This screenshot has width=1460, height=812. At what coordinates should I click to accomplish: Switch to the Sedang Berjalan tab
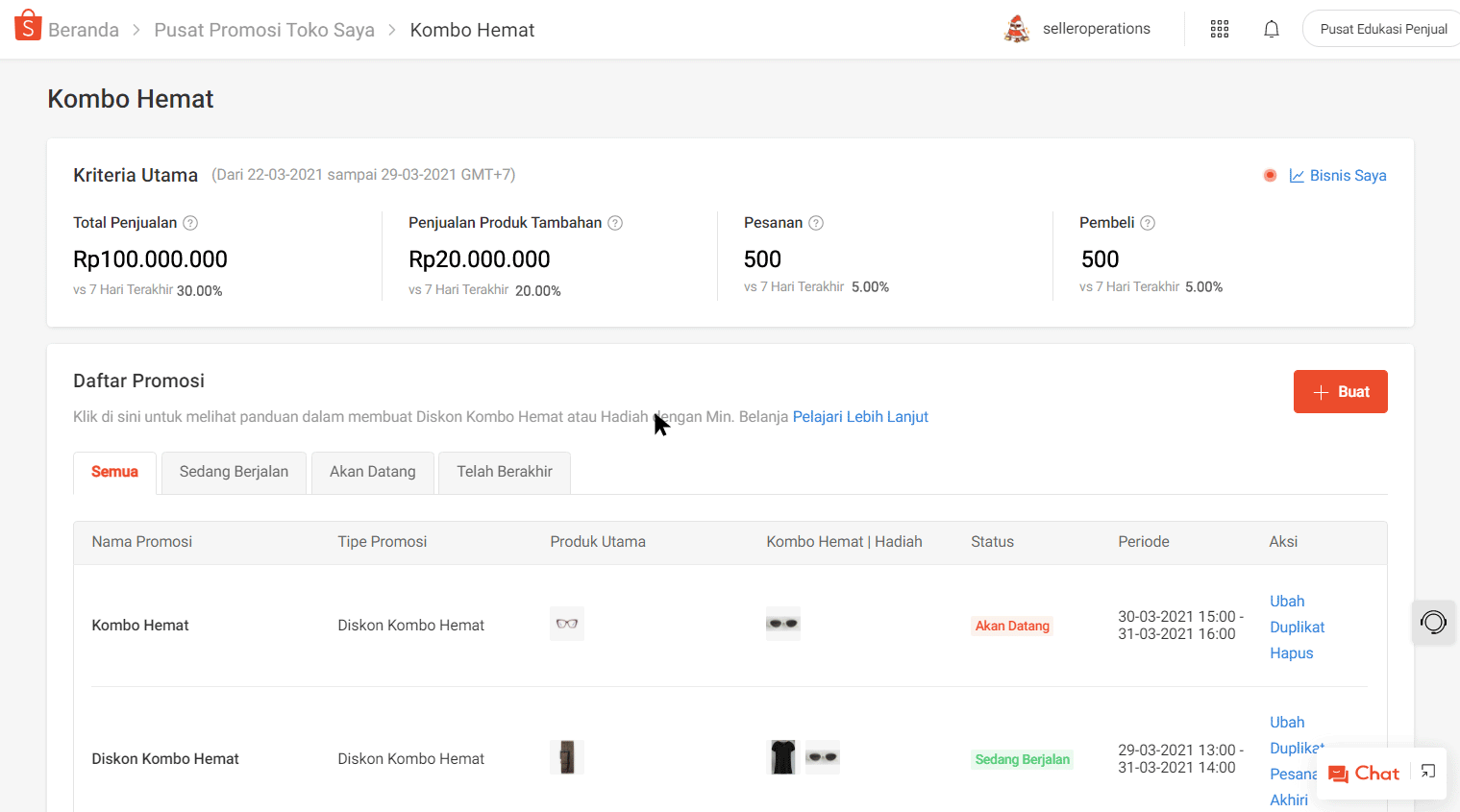(x=234, y=472)
